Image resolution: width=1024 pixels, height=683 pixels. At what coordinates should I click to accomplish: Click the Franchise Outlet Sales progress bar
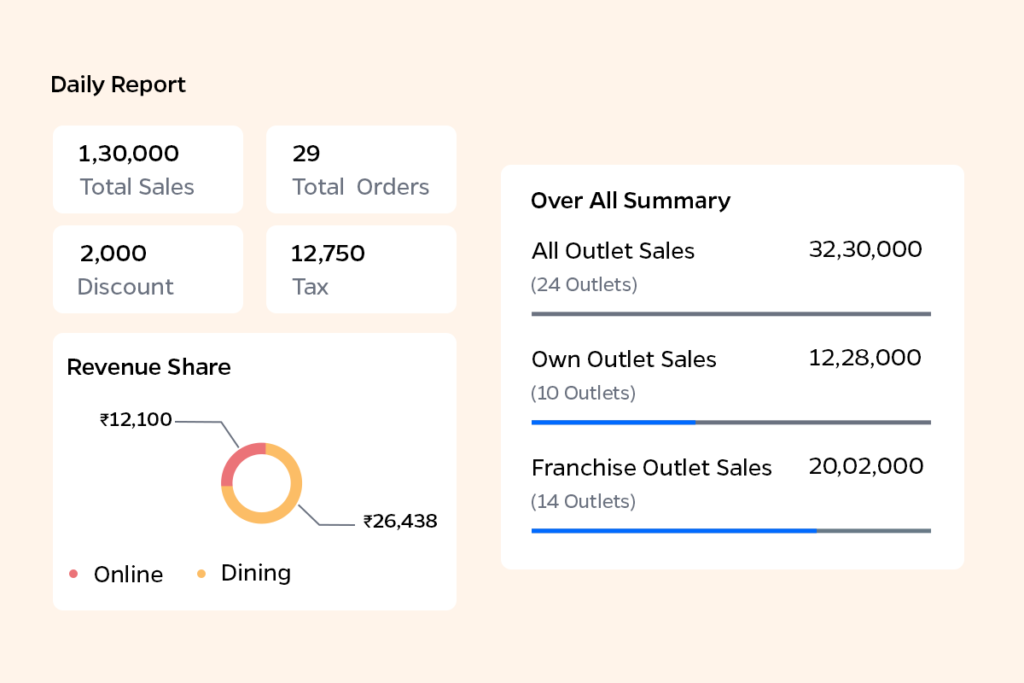[730, 530]
